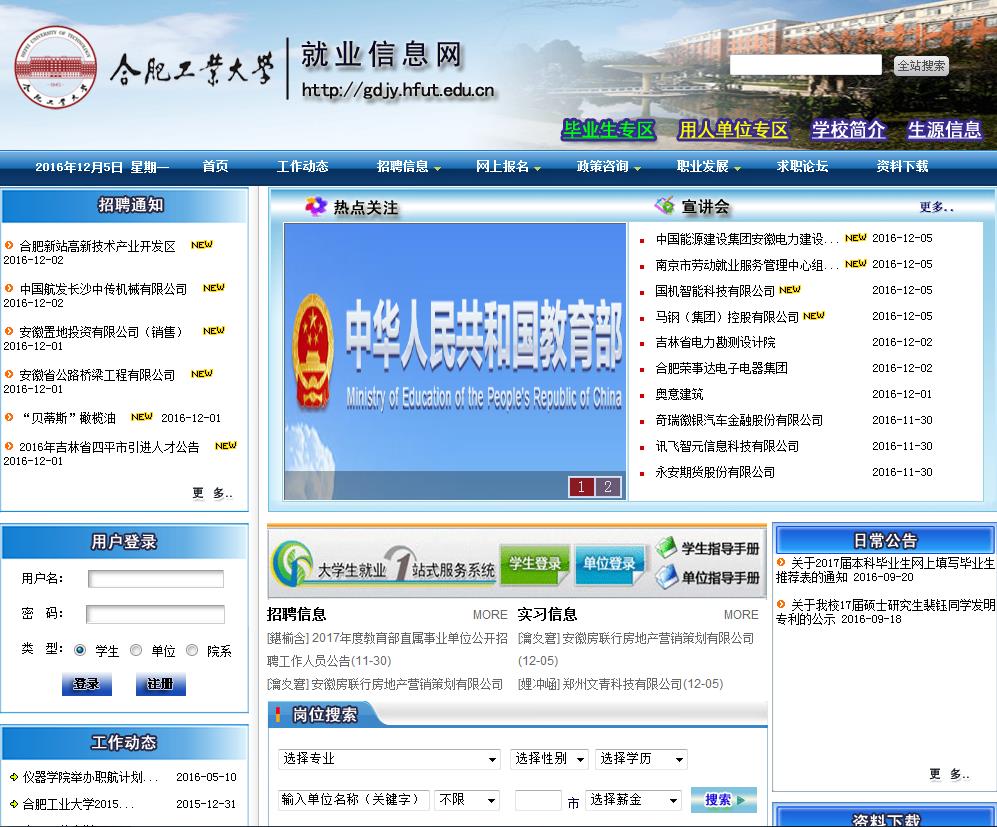997x827 pixels.
Task: Click the 热点关注 purple flower icon
Action: pyautogui.click(x=315, y=206)
